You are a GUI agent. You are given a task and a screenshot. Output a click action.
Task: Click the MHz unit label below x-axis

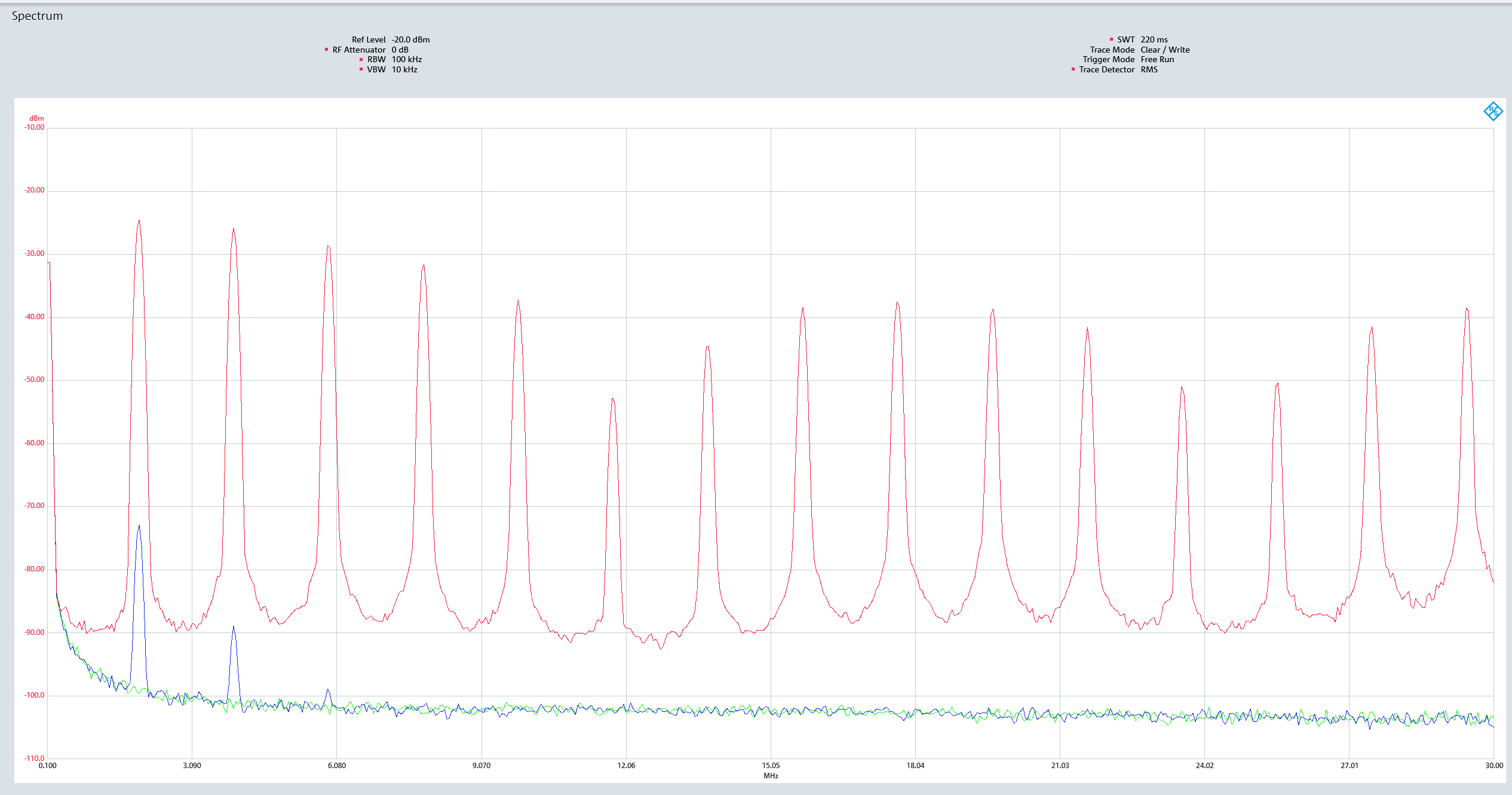[770, 776]
